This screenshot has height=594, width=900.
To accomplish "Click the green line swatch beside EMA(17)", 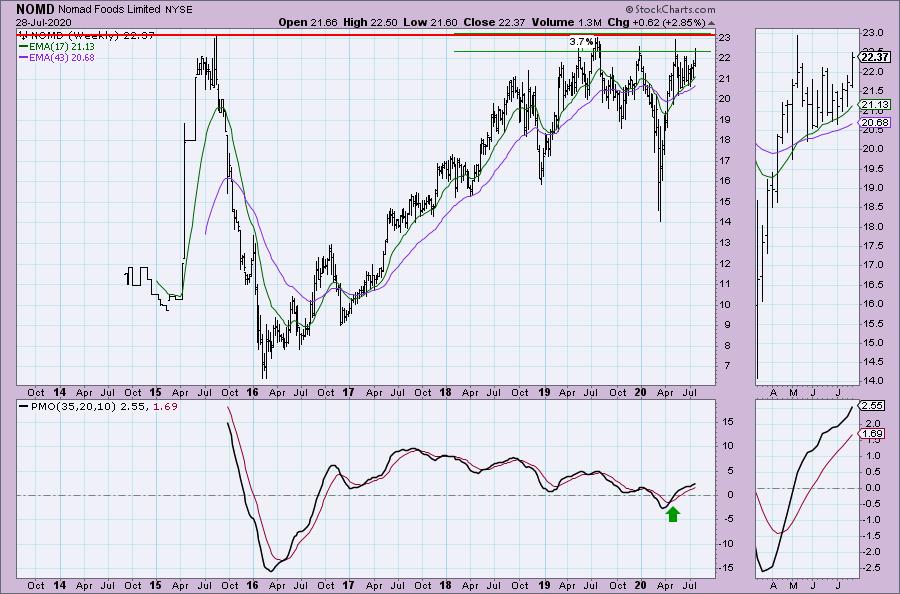I will click(x=23, y=46).
